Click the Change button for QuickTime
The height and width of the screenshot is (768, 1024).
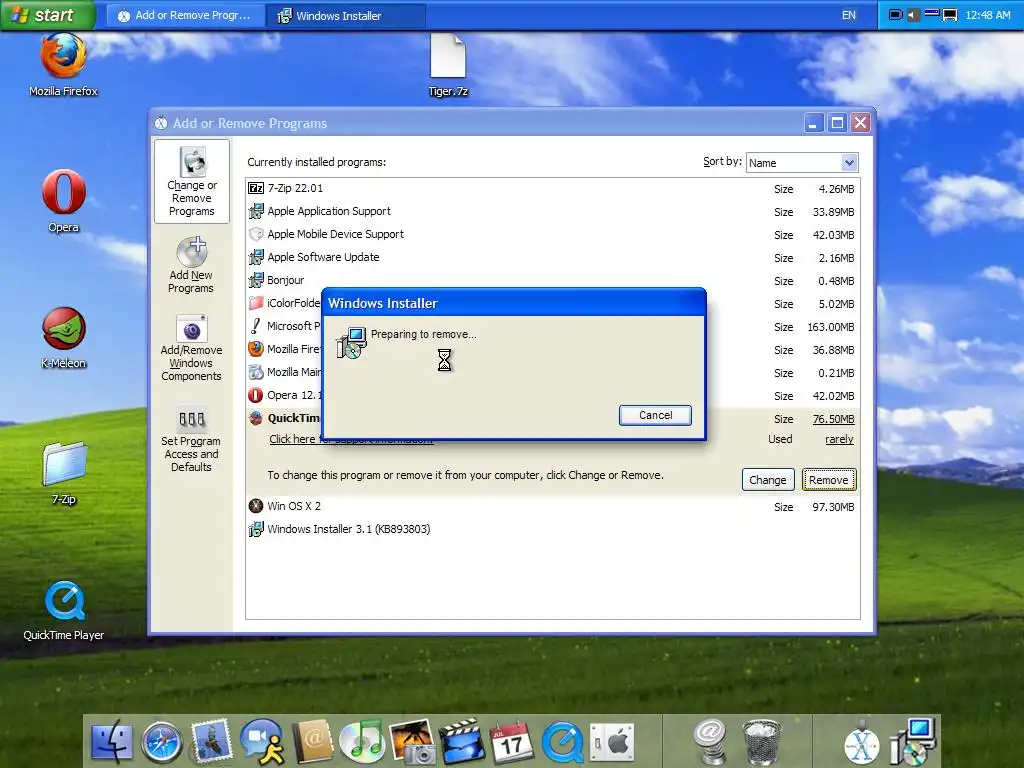[767, 480]
